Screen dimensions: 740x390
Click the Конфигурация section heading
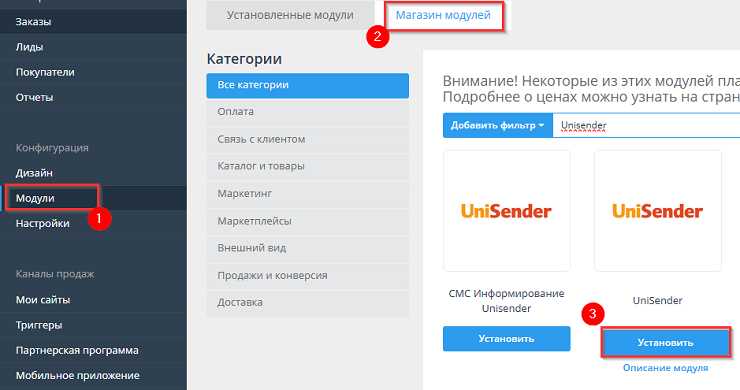point(52,148)
